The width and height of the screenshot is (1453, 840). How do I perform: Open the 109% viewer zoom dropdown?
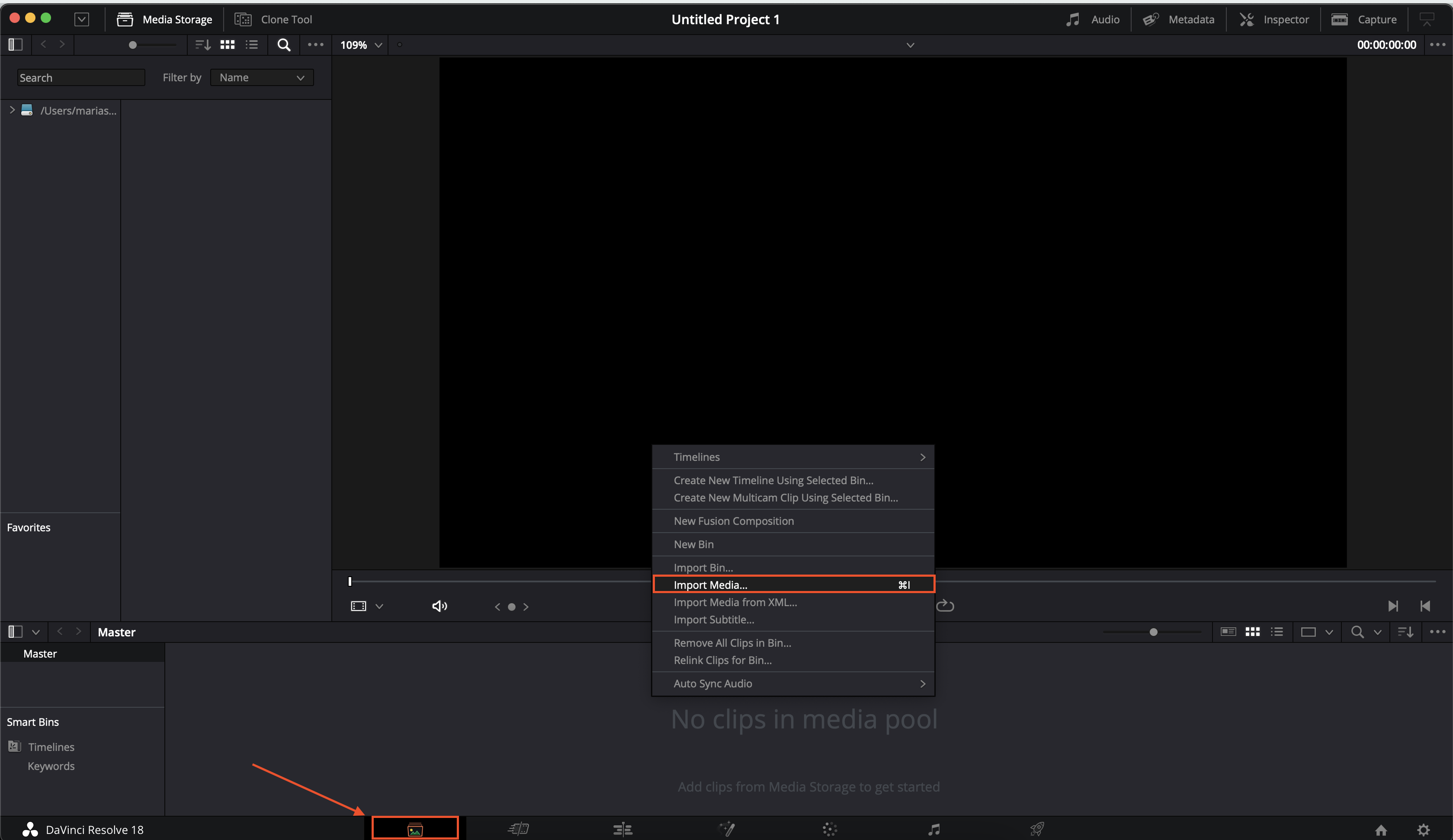(x=361, y=45)
